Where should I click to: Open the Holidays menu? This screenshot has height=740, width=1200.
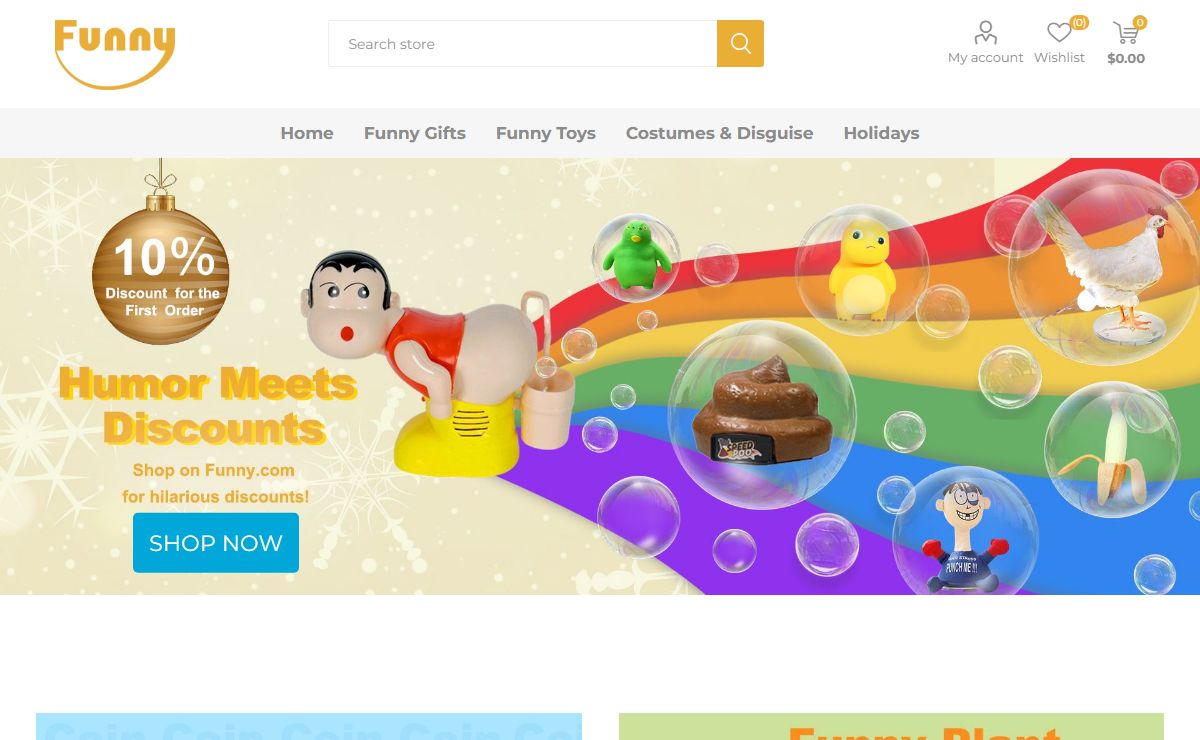(x=881, y=133)
